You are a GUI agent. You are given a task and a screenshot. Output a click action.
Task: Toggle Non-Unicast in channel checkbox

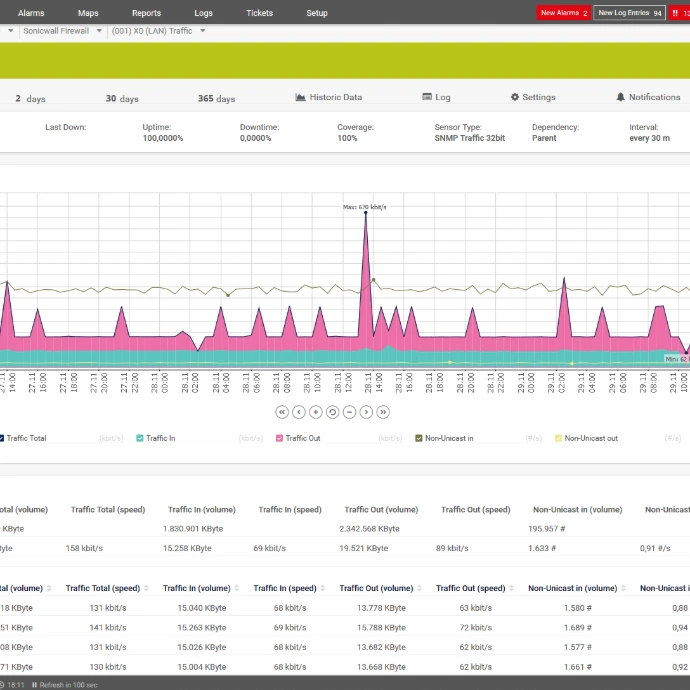tap(419, 438)
